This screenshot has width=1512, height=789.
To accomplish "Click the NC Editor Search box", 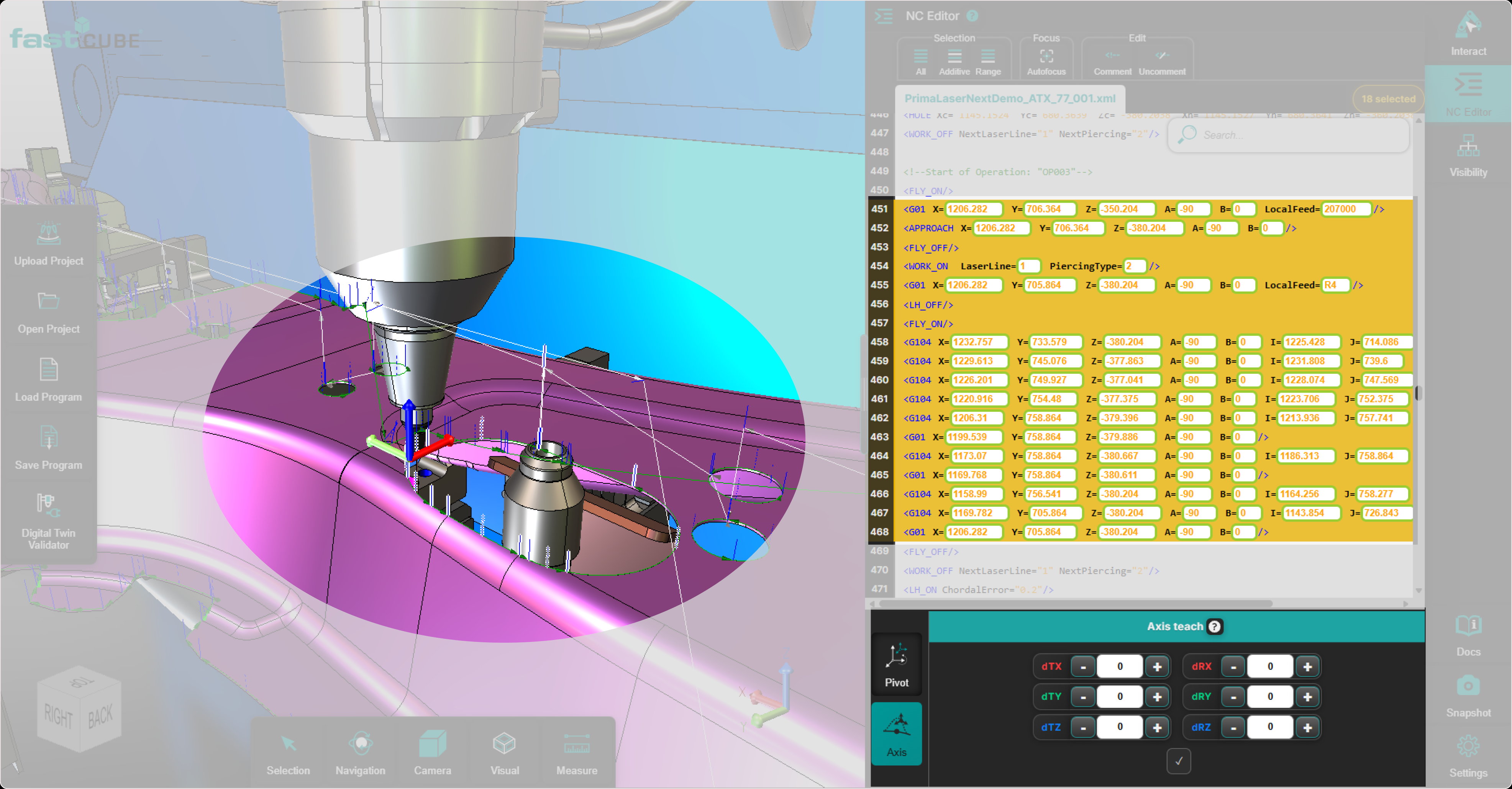I will 1289,136.
